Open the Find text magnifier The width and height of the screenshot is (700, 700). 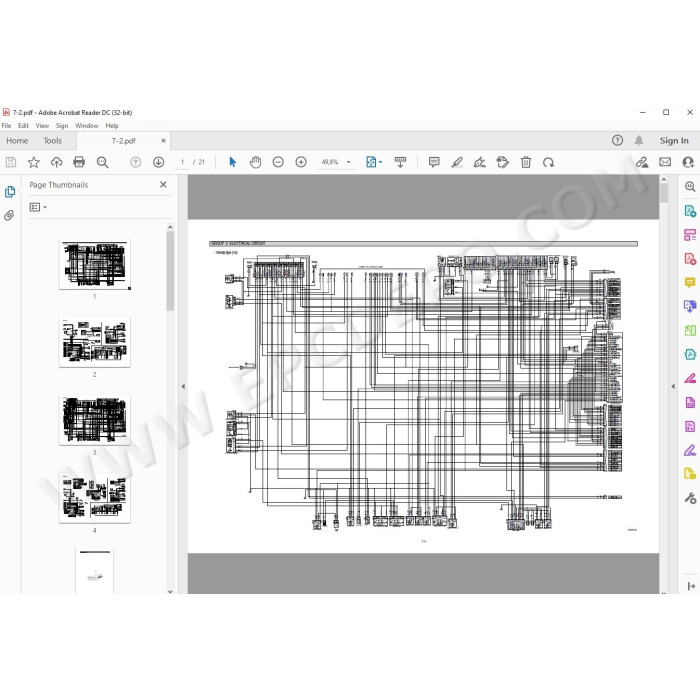click(x=102, y=162)
